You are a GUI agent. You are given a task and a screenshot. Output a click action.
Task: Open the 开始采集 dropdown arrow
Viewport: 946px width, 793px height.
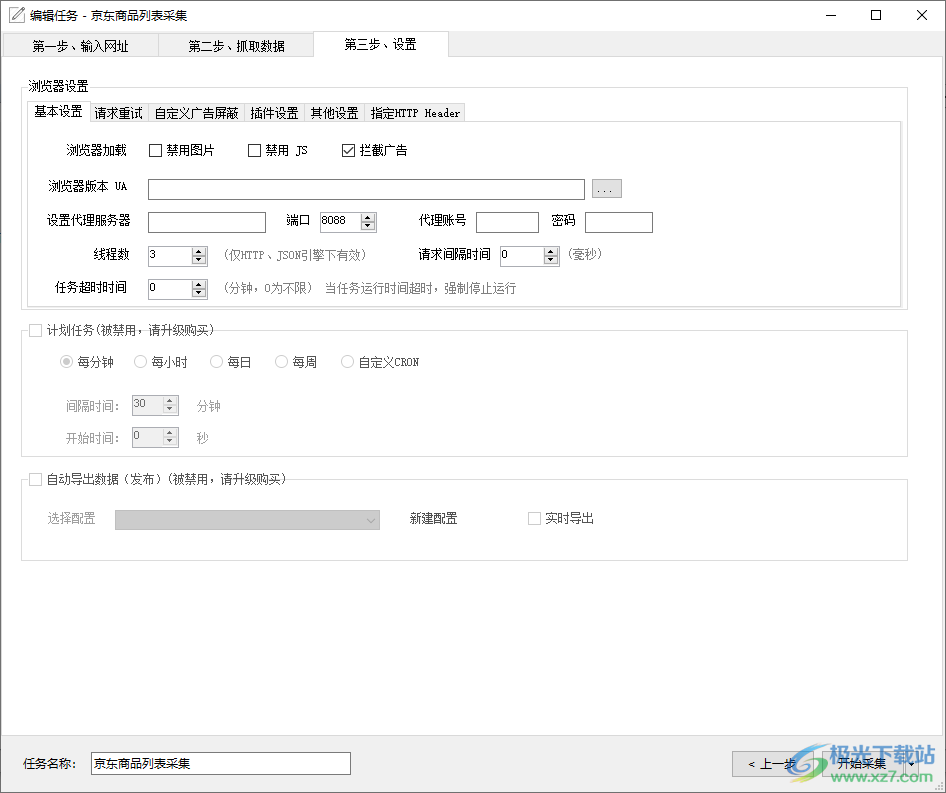(912, 764)
